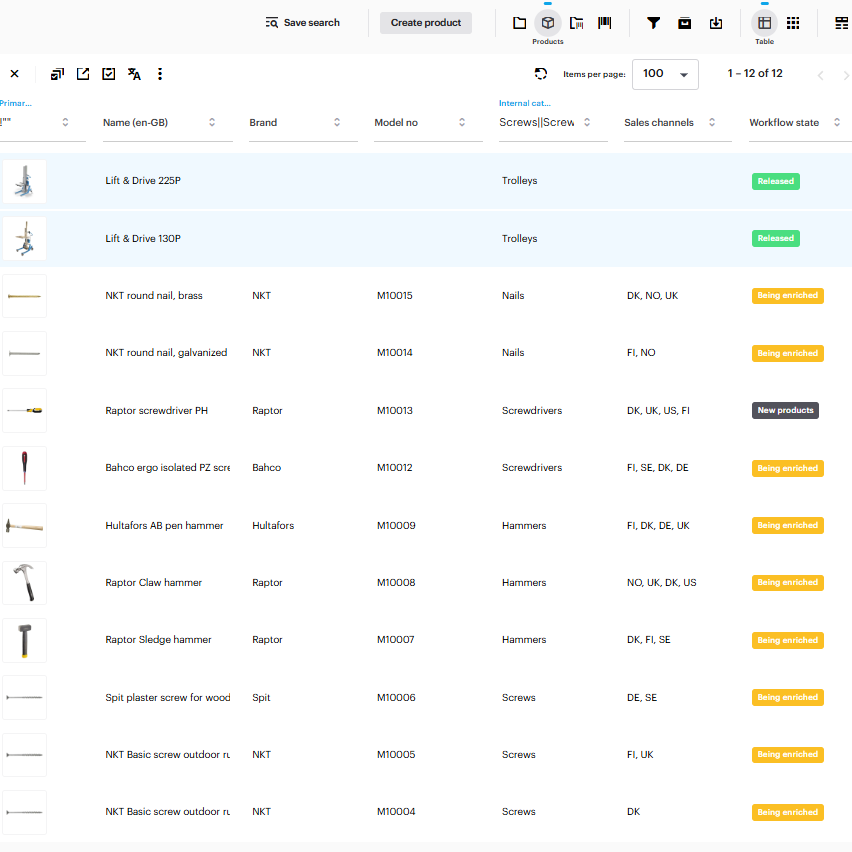
Task: Open the three-dot more options menu
Action: click(x=160, y=74)
